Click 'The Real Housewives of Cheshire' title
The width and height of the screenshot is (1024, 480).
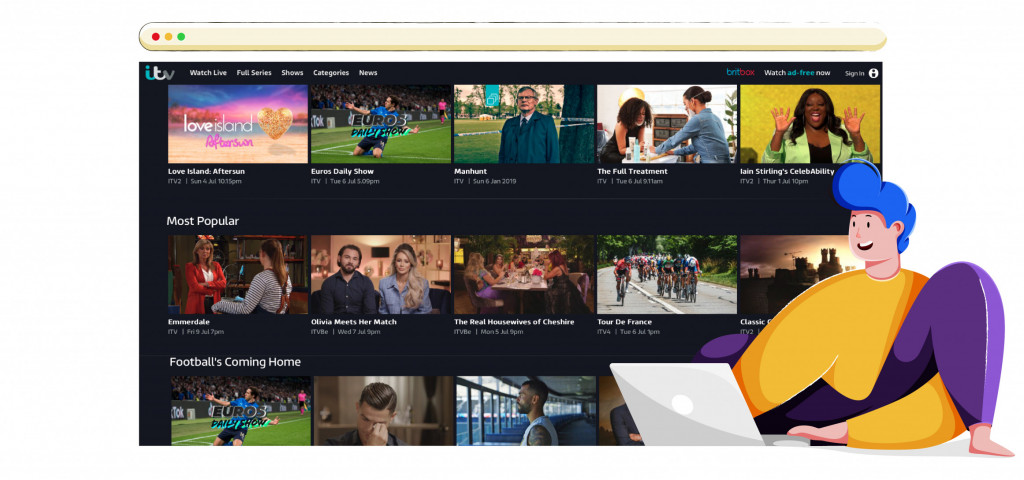click(x=514, y=322)
